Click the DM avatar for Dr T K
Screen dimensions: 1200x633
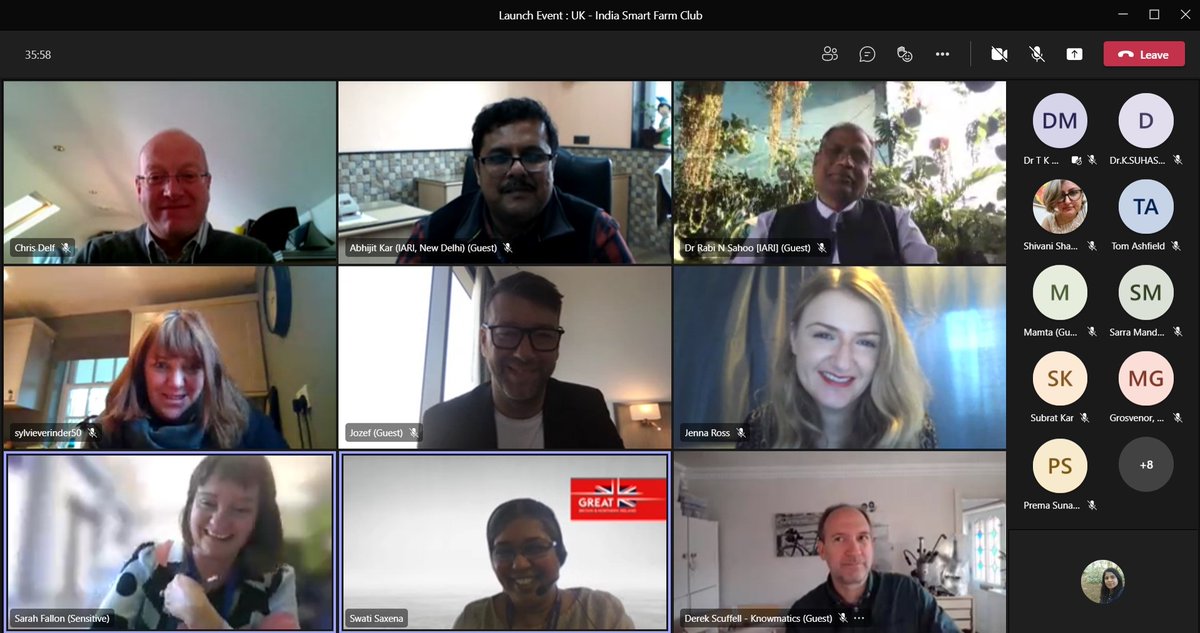1060,121
